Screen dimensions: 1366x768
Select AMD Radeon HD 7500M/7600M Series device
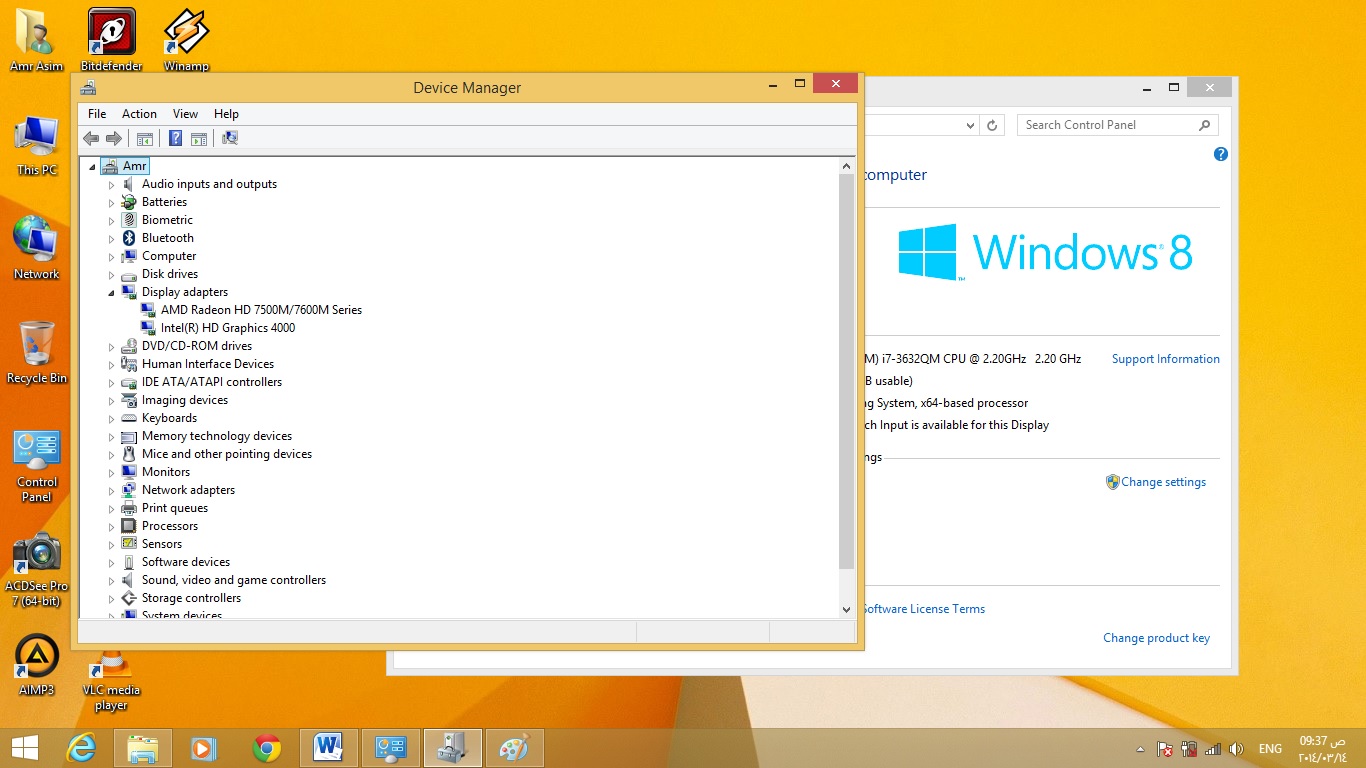pyautogui.click(x=261, y=310)
